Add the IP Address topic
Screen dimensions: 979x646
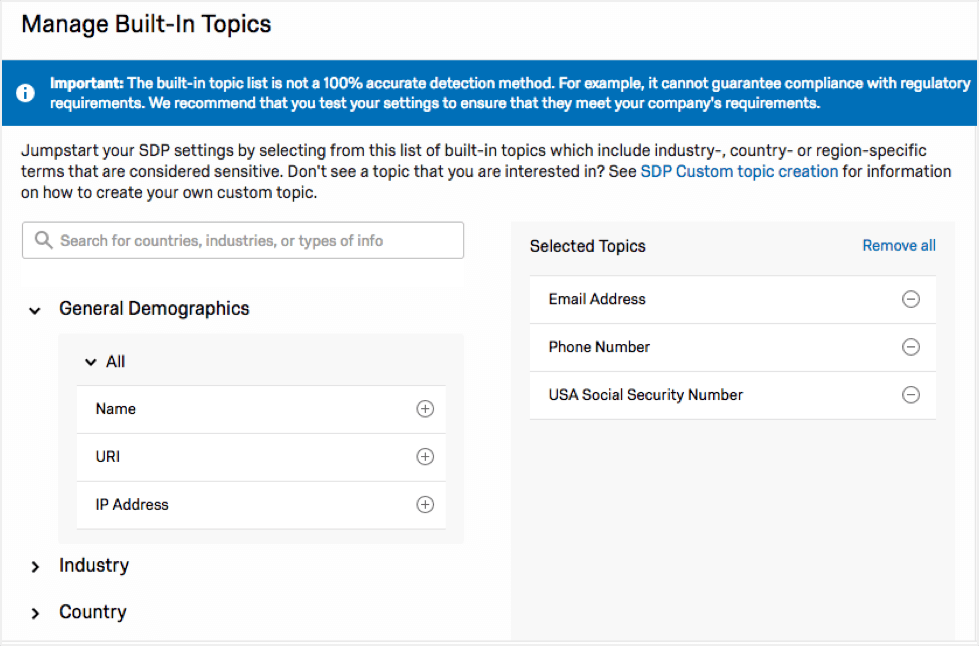[425, 505]
